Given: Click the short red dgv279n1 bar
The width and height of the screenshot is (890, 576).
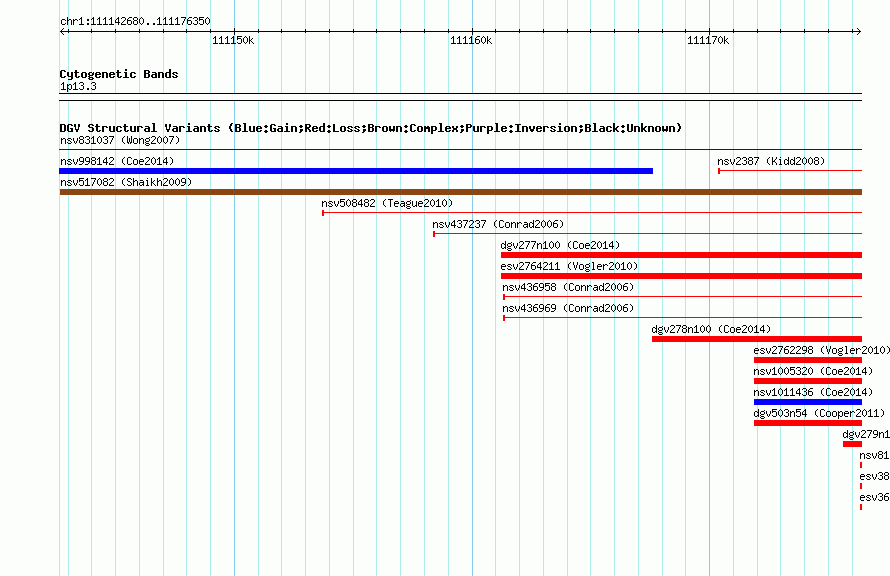Looking at the screenshot, I should [853, 444].
